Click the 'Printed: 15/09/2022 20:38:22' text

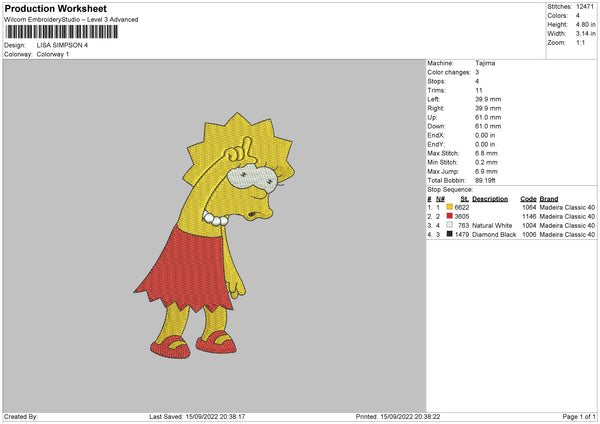tap(398, 417)
